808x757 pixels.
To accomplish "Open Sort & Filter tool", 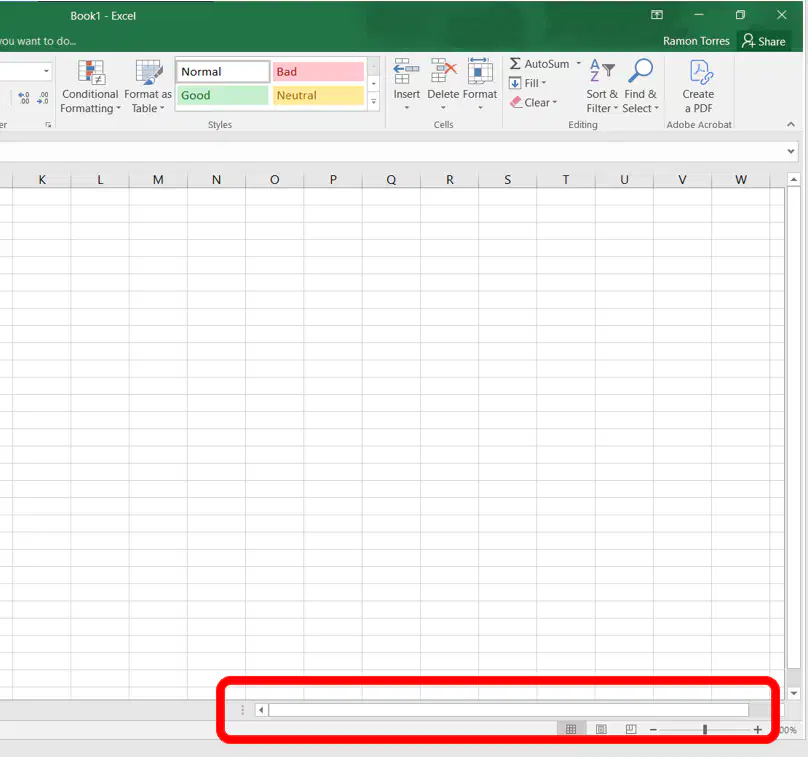I will click(x=602, y=86).
